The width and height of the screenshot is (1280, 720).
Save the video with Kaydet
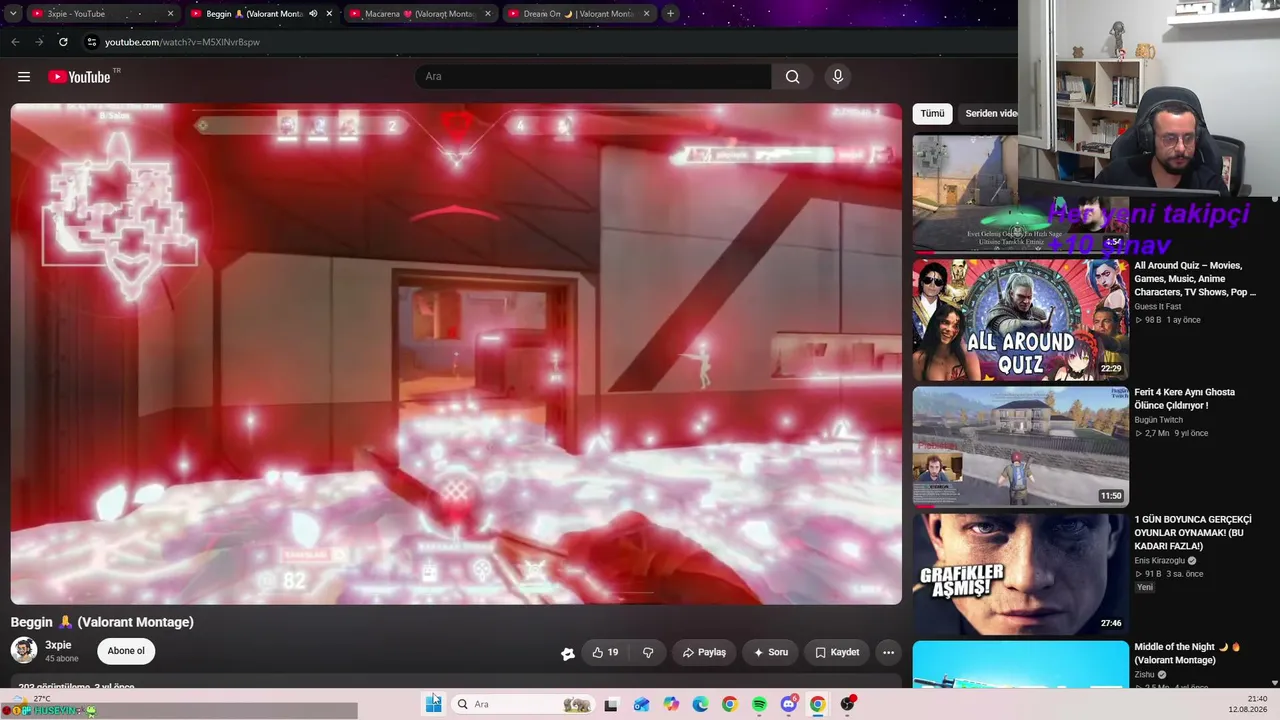(x=837, y=652)
